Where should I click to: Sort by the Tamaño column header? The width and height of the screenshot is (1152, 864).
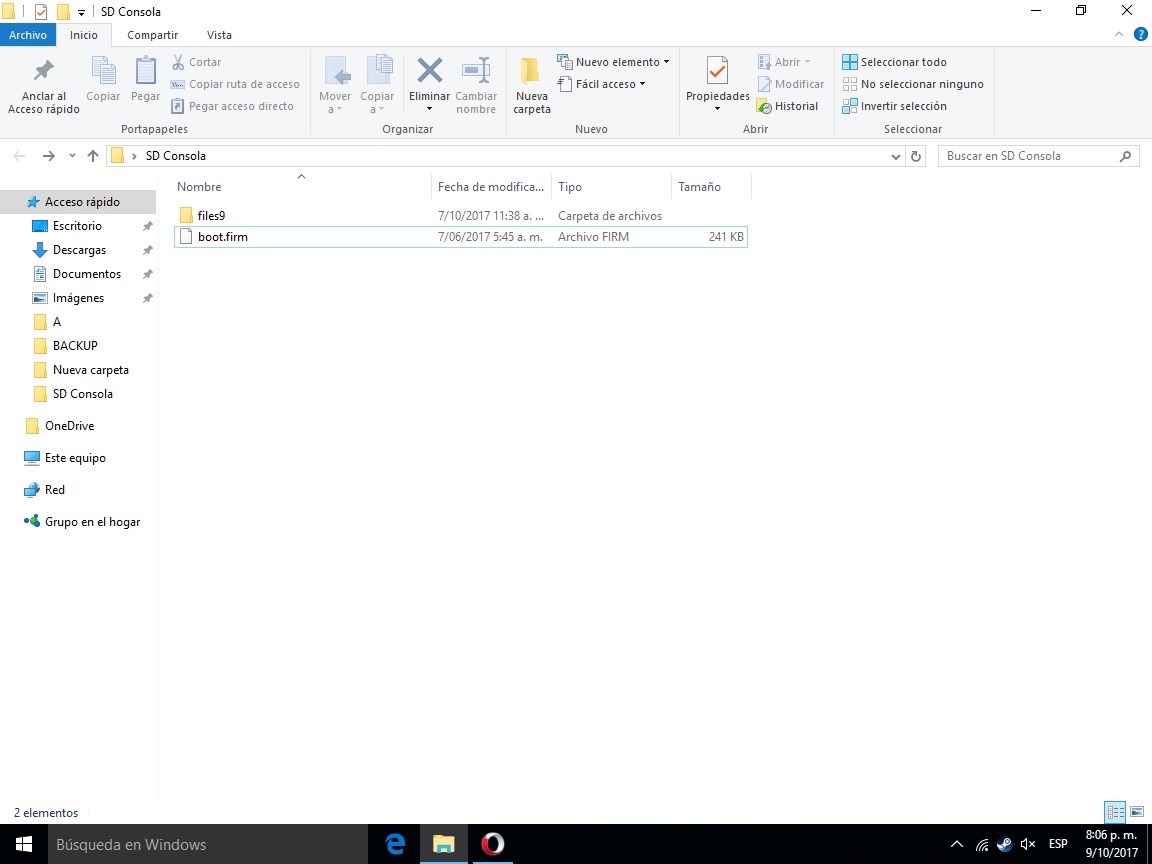click(699, 187)
